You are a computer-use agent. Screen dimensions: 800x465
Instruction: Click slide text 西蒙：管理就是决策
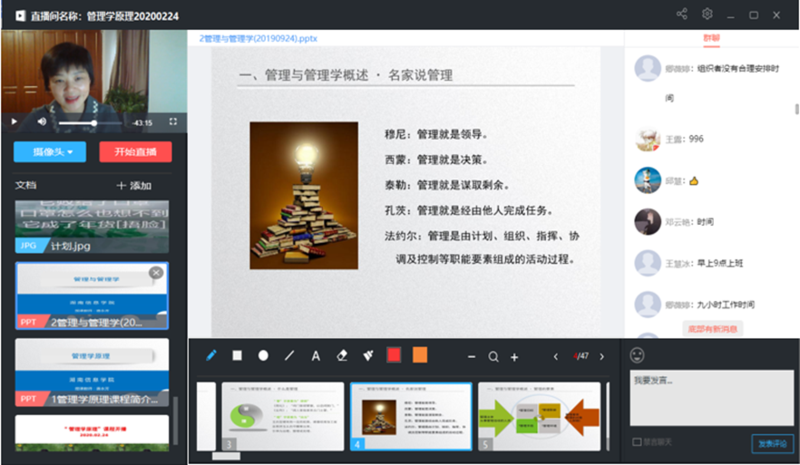pos(436,160)
